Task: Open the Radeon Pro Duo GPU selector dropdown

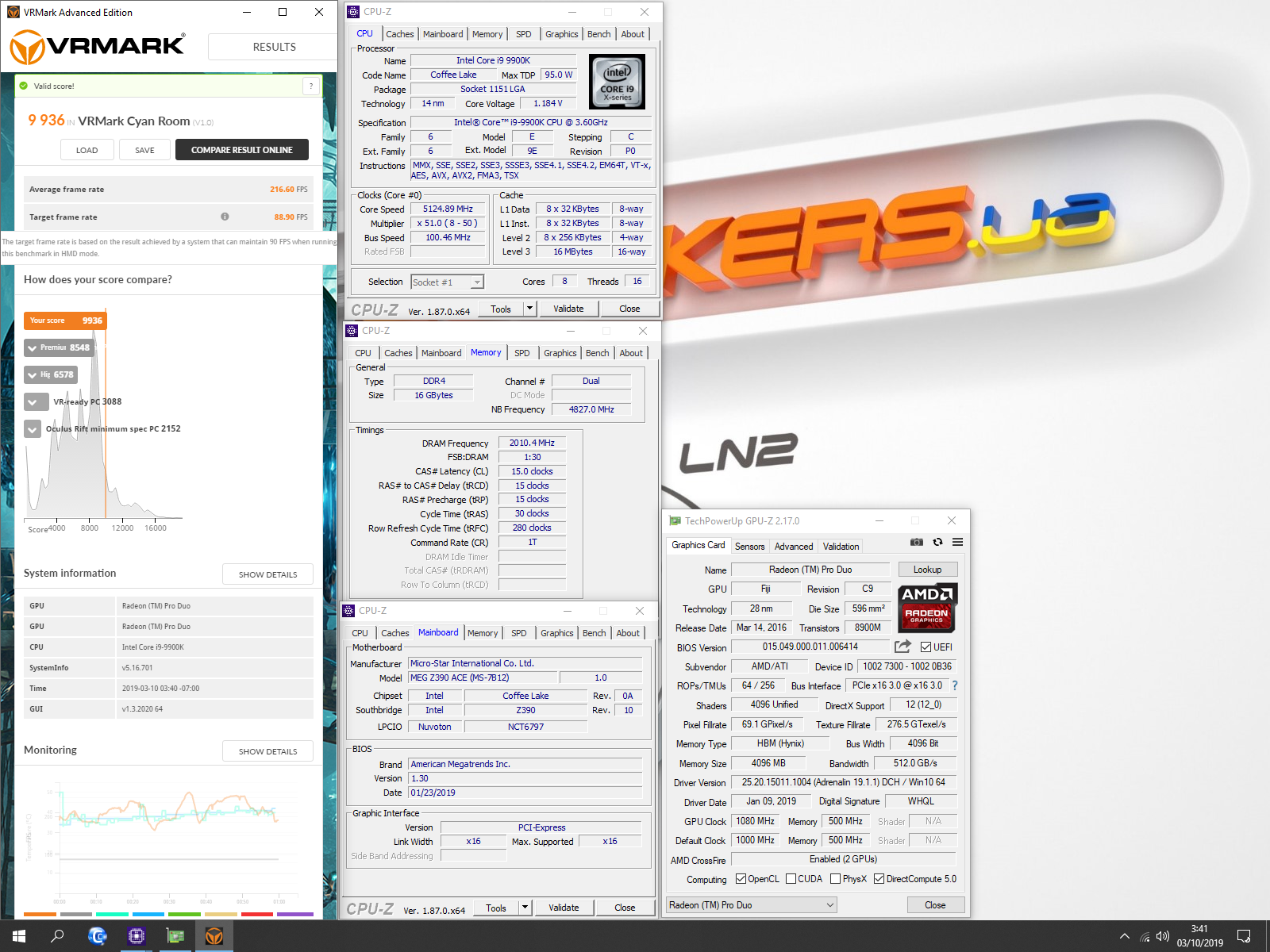Action: (x=752, y=904)
